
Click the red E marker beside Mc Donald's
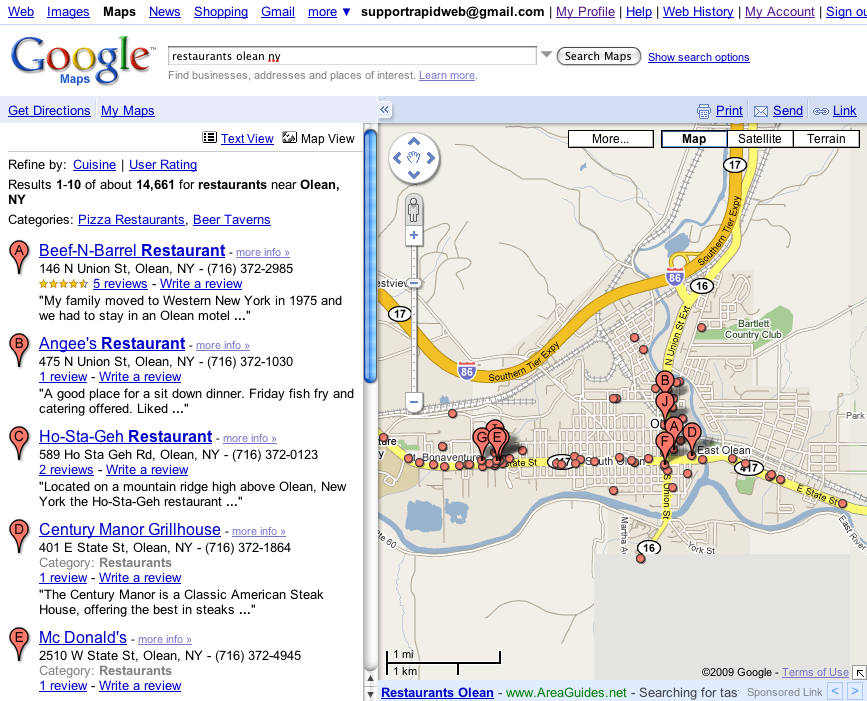pyautogui.click(x=19, y=643)
